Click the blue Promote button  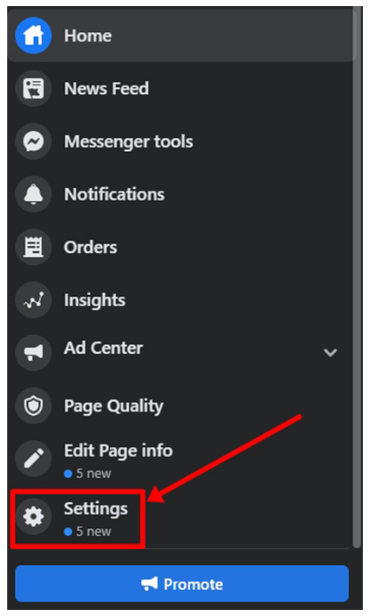(x=182, y=584)
